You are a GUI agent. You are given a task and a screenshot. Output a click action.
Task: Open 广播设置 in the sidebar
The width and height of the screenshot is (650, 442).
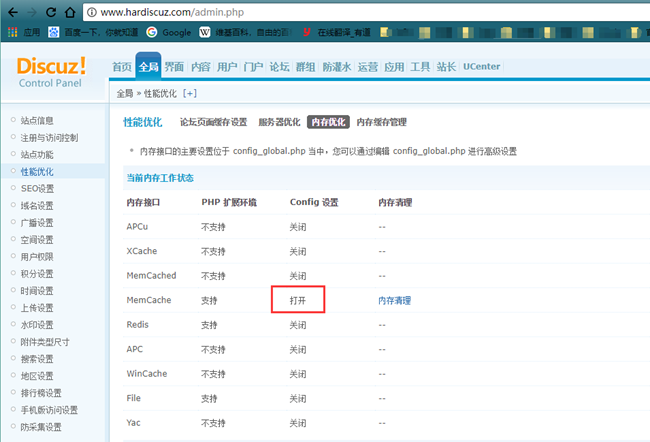(37, 223)
